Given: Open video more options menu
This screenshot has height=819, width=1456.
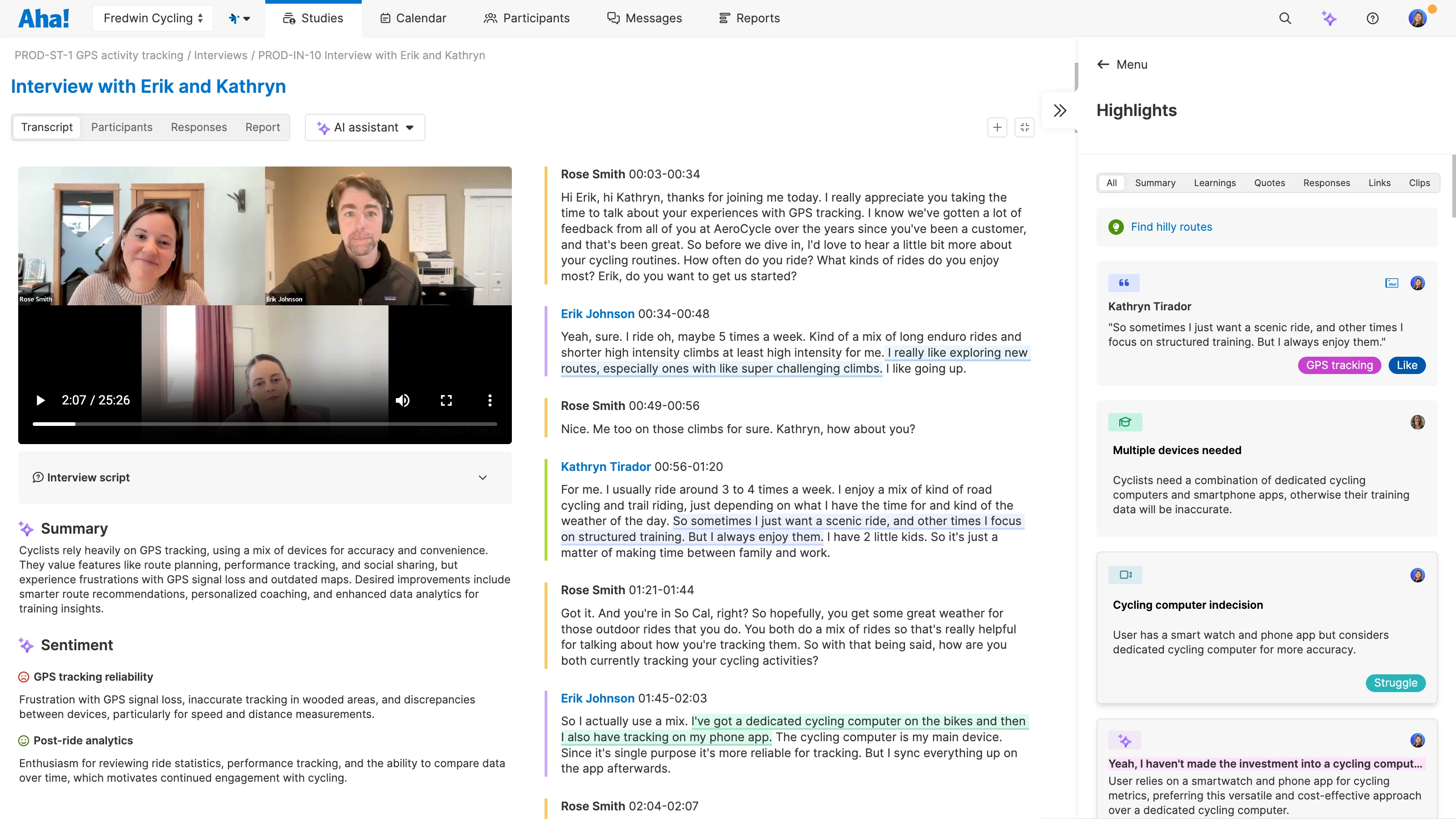Looking at the screenshot, I should [x=490, y=400].
